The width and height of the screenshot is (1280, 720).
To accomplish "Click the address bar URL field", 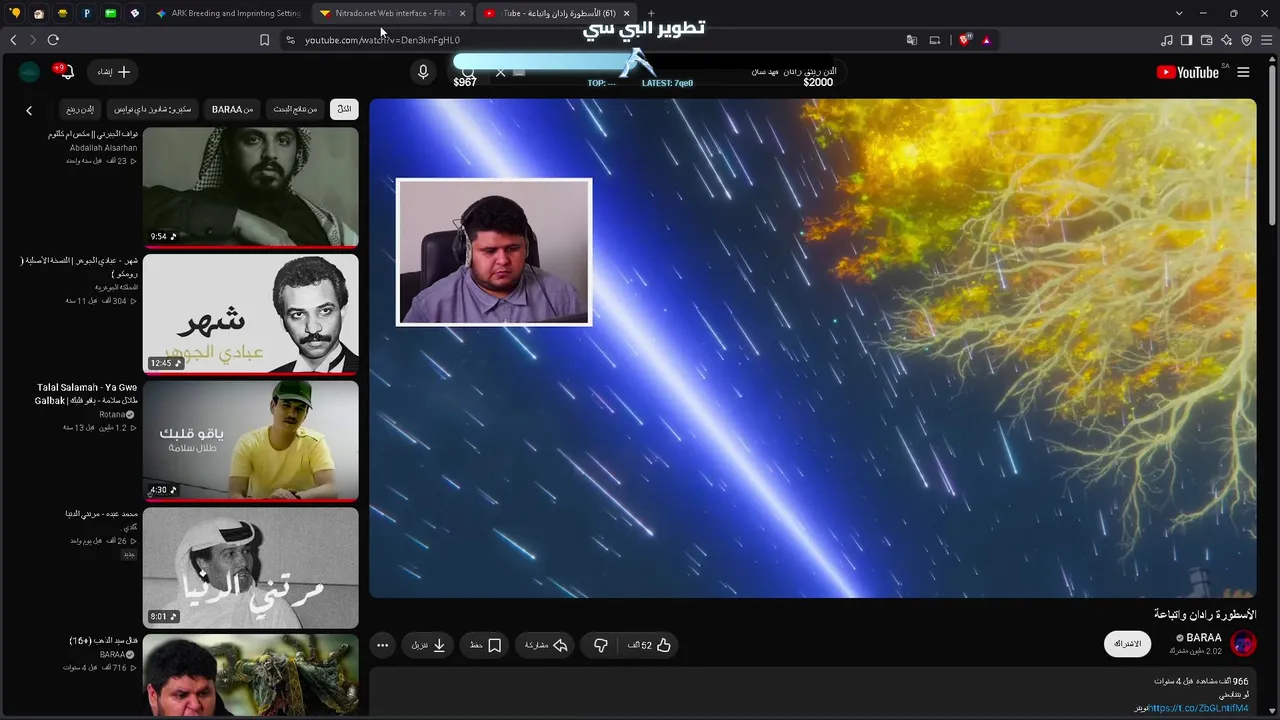I will click(590, 40).
